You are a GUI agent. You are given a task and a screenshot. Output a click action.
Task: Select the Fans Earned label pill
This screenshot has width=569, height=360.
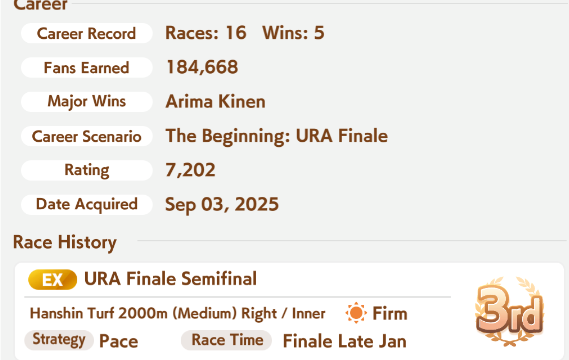[x=86, y=68]
